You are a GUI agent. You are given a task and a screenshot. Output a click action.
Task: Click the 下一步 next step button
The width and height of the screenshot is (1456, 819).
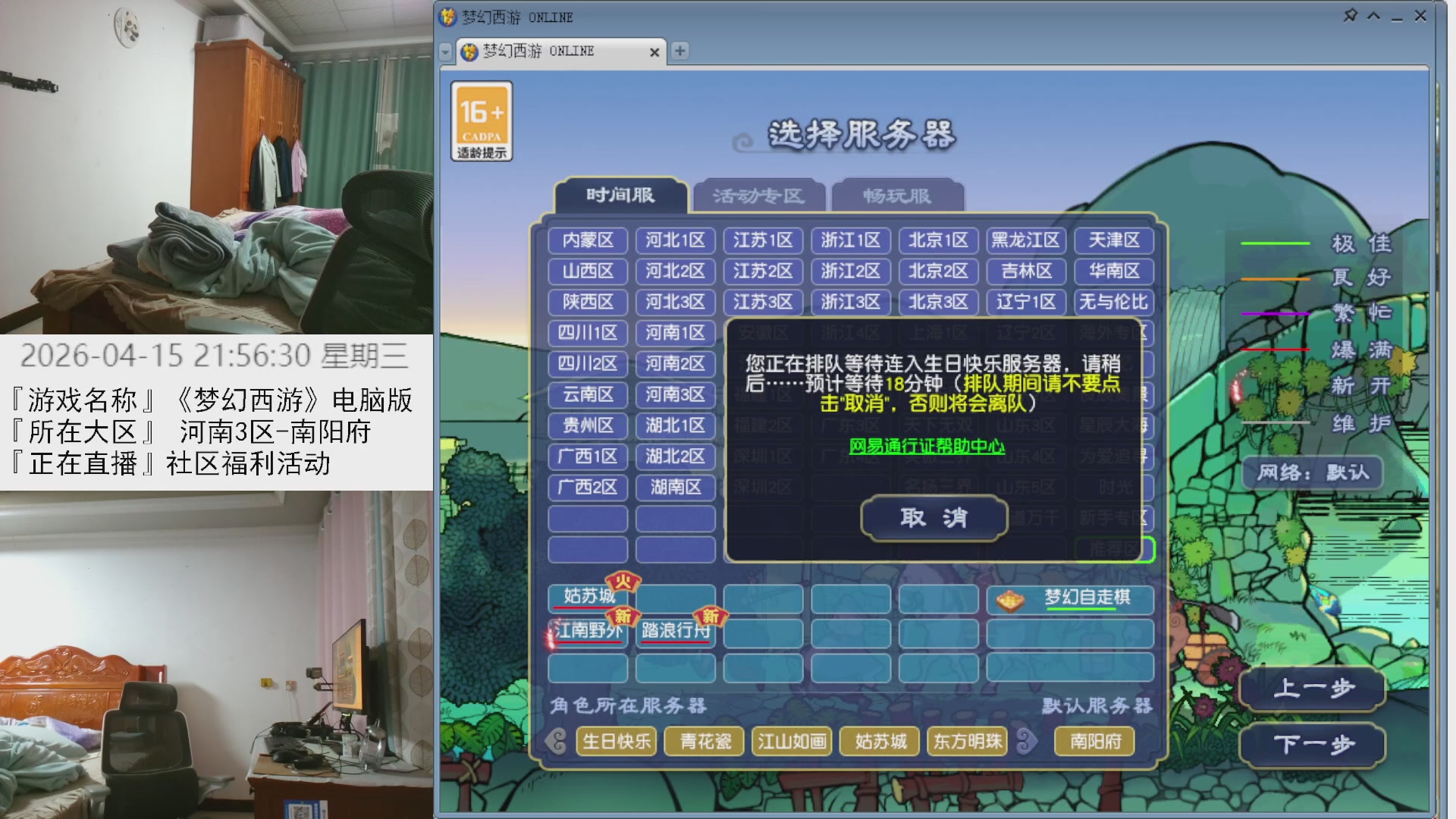(1313, 745)
